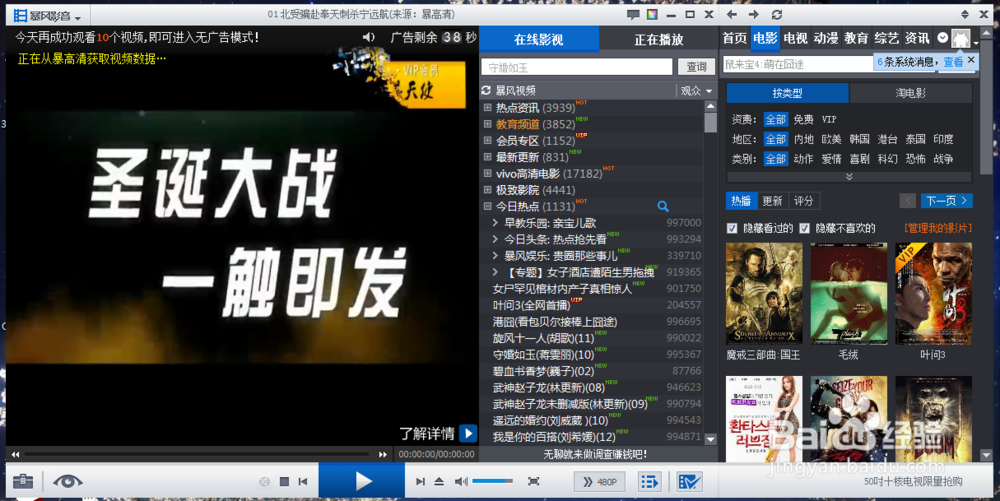Dismiss the system message popup
This screenshot has width=1000, height=501.
(x=971, y=60)
